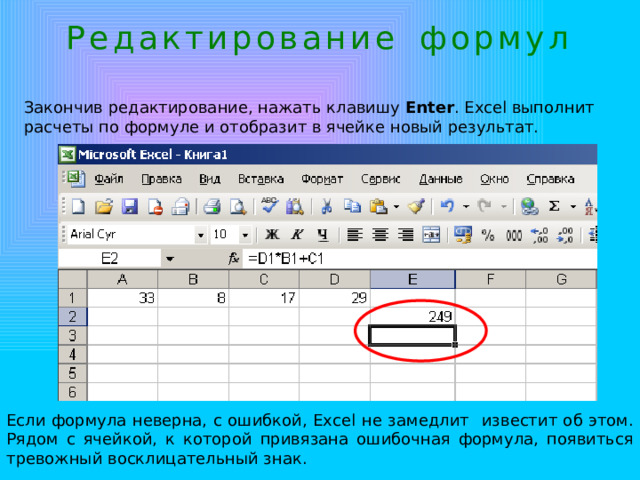Click the Excel workbook icon beside Файл
Image resolution: width=640 pixels, height=480 pixels.
click(x=76, y=179)
